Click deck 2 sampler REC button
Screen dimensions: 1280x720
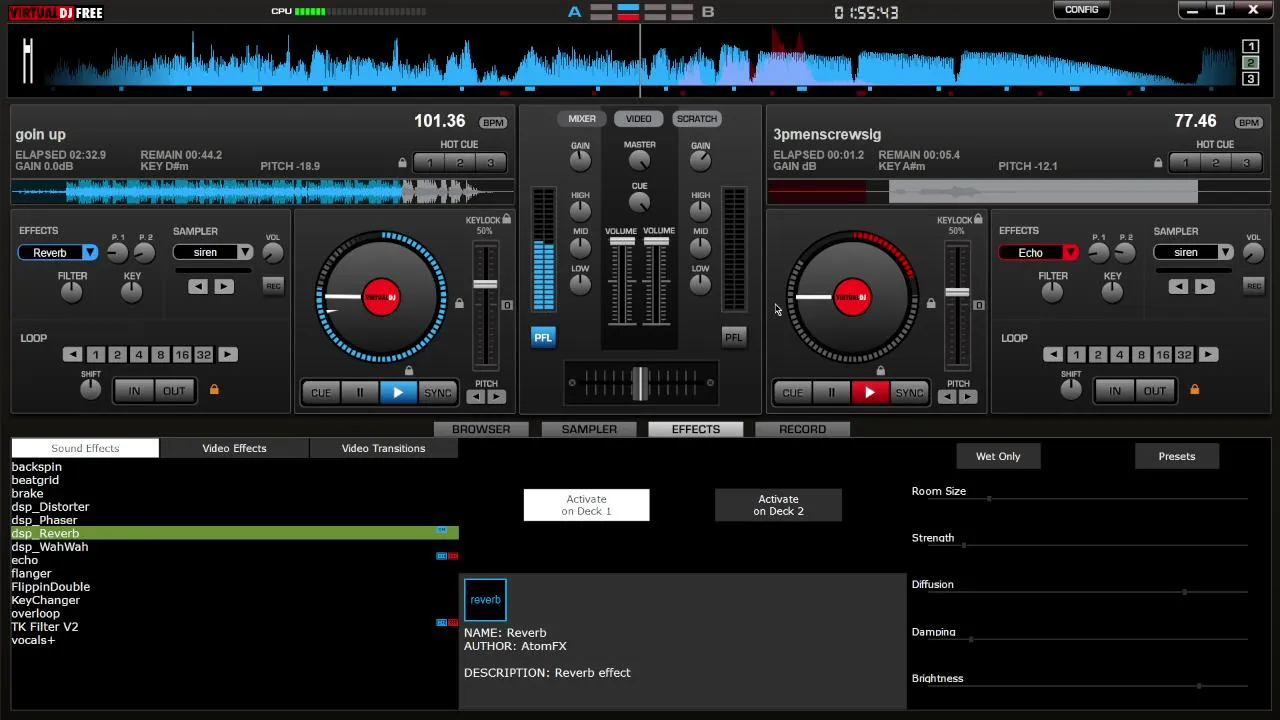pos(1253,286)
